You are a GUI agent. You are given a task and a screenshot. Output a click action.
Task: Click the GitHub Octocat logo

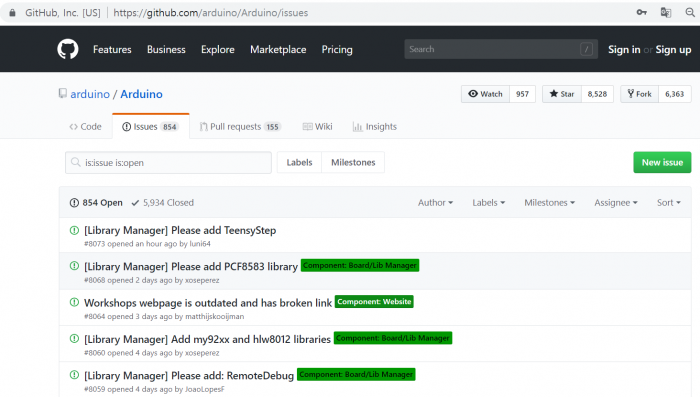click(68, 49)
